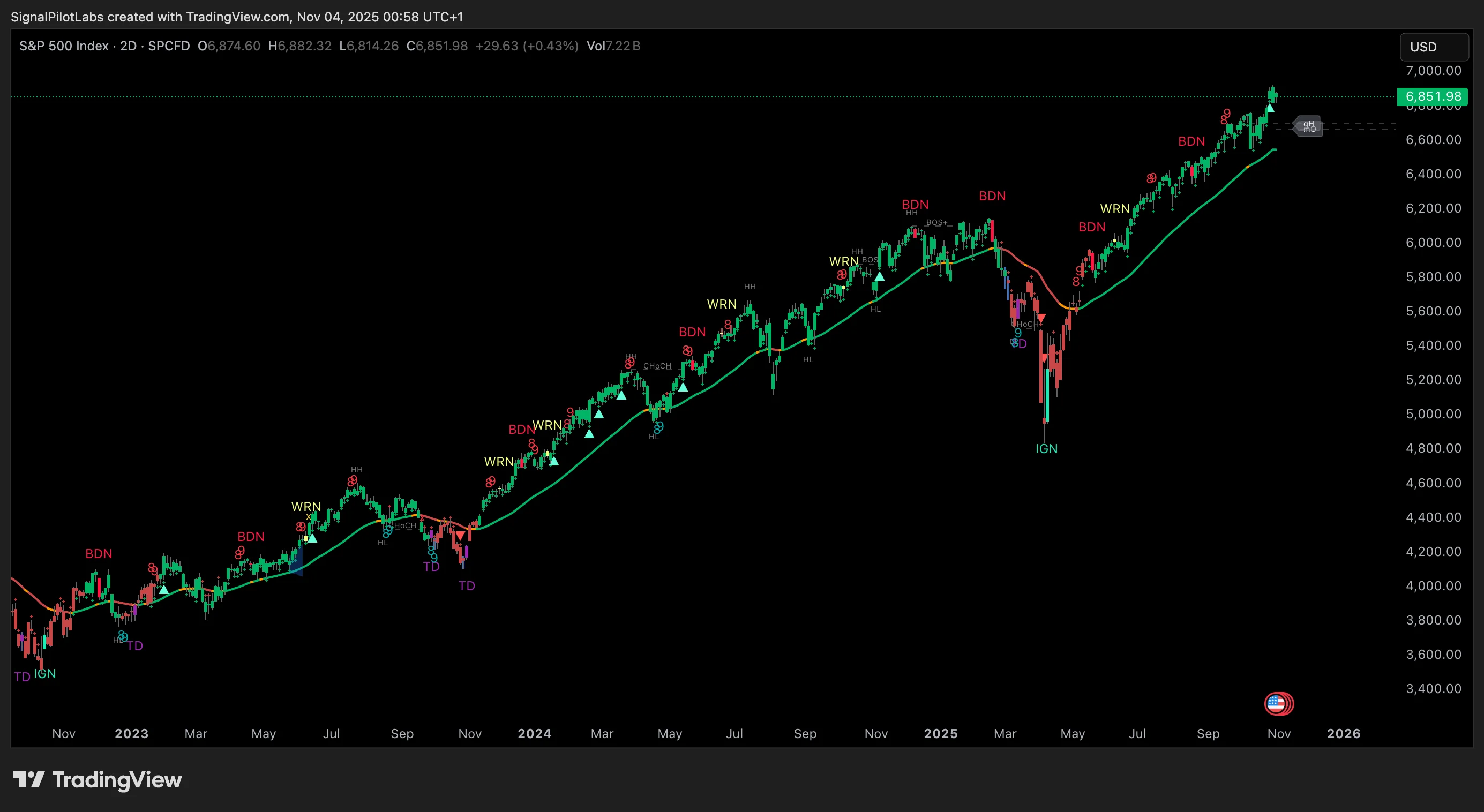Select the Nov label on the date axis

coord(1278,734)
